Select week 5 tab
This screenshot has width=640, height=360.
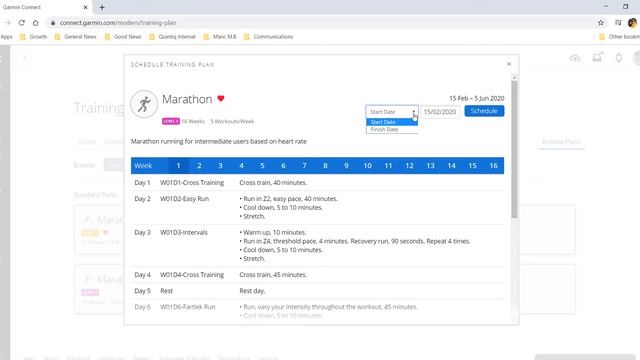262,166
